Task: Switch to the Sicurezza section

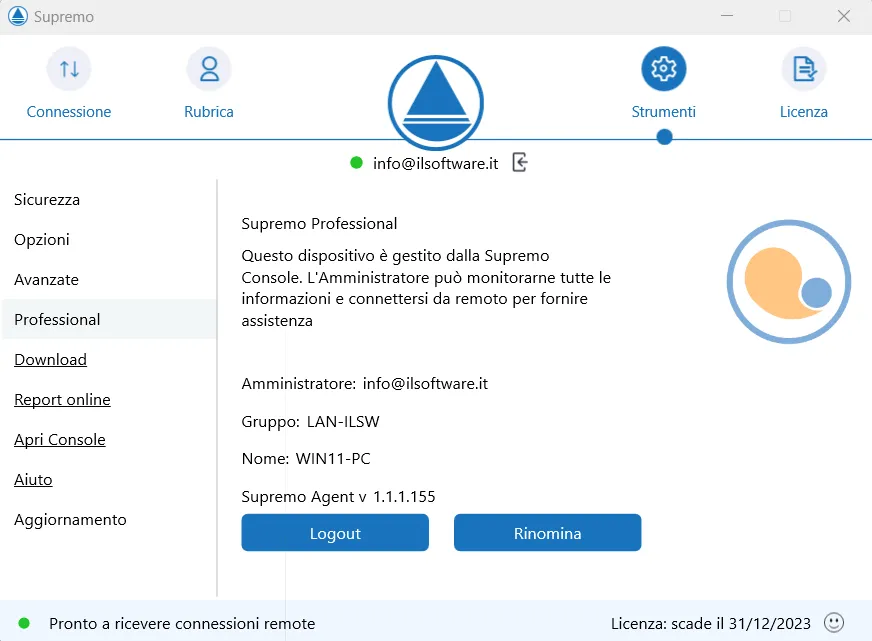Action: tap(46, 199)
